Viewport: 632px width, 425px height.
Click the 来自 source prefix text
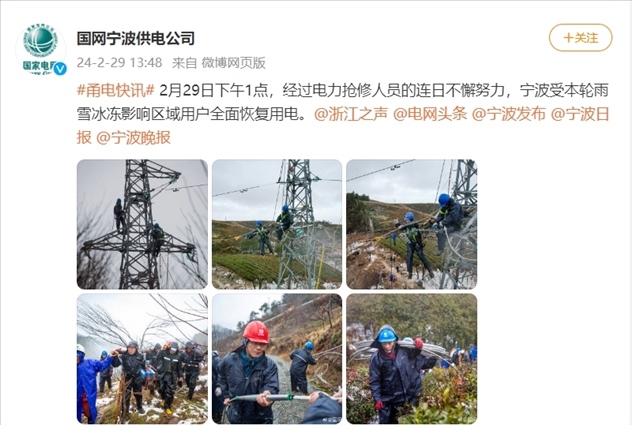click(185, 63)
